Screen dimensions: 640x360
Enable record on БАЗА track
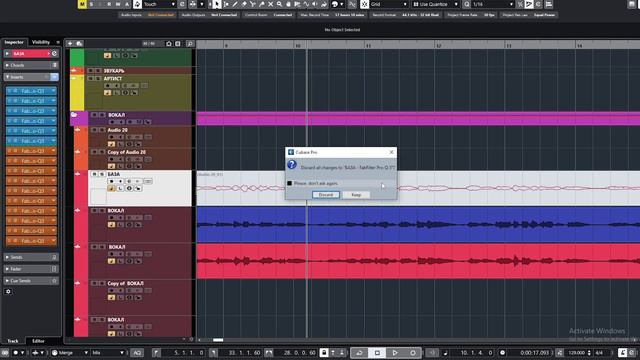pyautogui.click(x=111, y=181)
